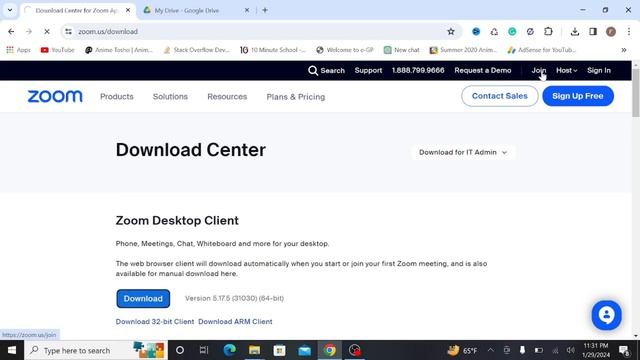Click Sign In in the header
Viewport: 640px width, 360px height.
[599, 71]
